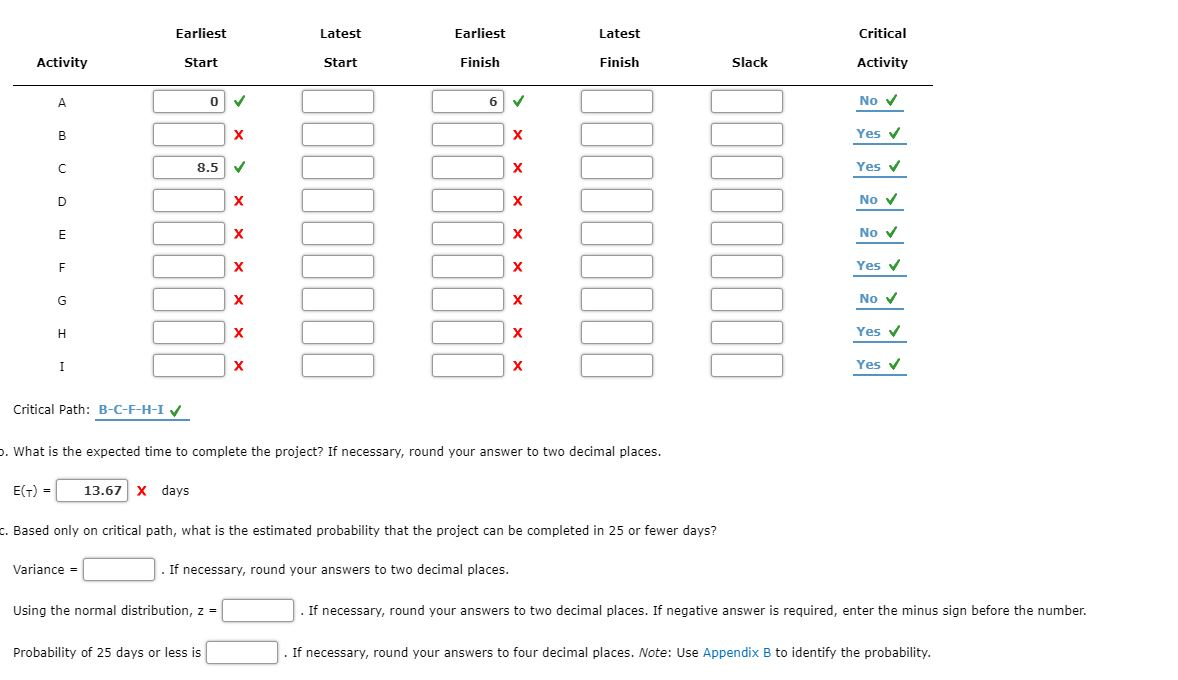This screenshot has height=680, width=1178.
Task: Click the green checkmark next to the 8.5 value
Action: coord(238,167)
